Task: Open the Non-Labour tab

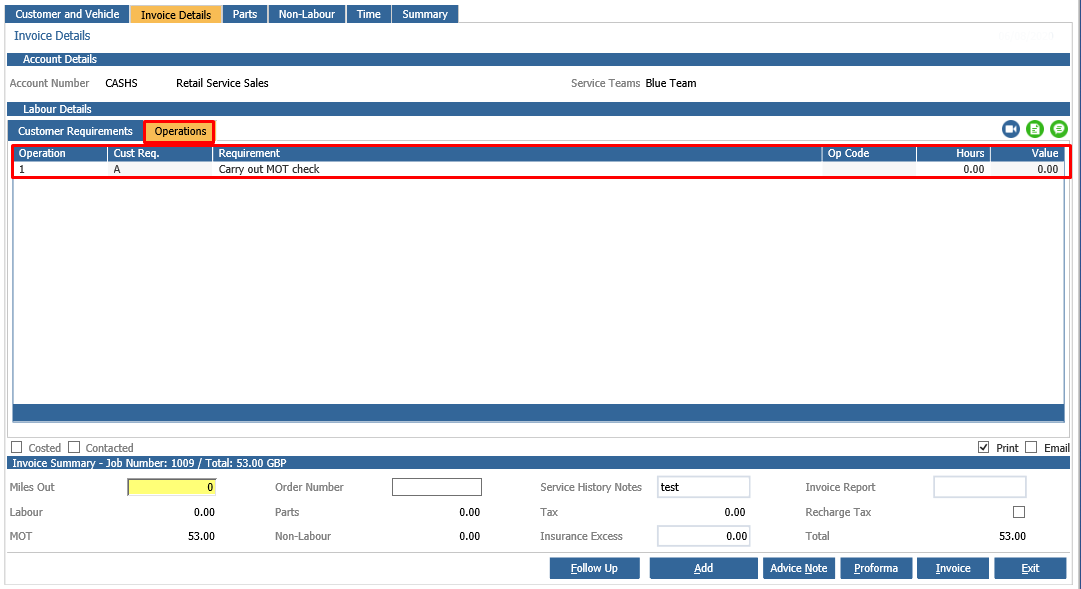Action: tap(307, 14)
